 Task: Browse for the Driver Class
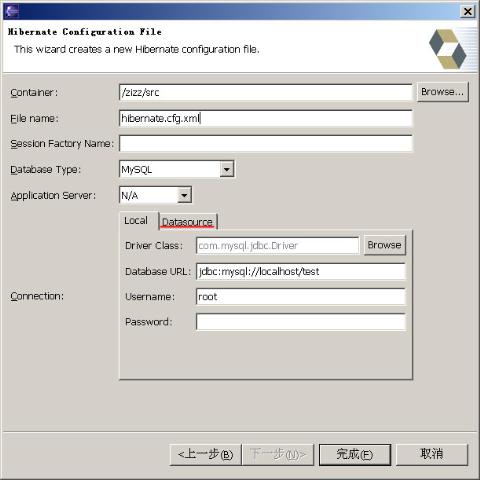[385, 245]
